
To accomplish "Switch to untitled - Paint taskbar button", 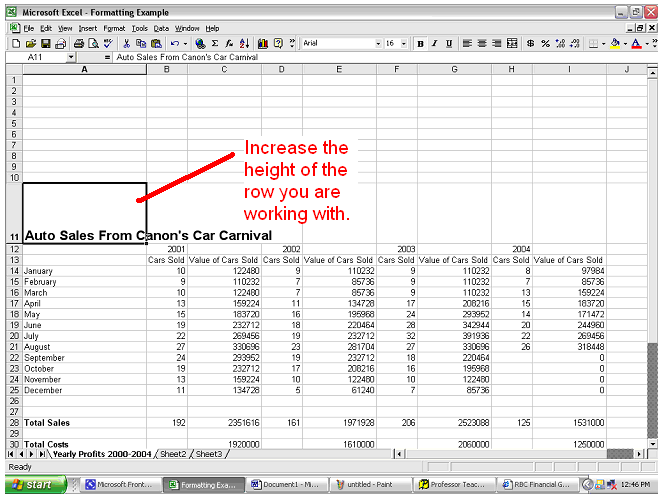I will pyautogui.click(x=372, y=485).
